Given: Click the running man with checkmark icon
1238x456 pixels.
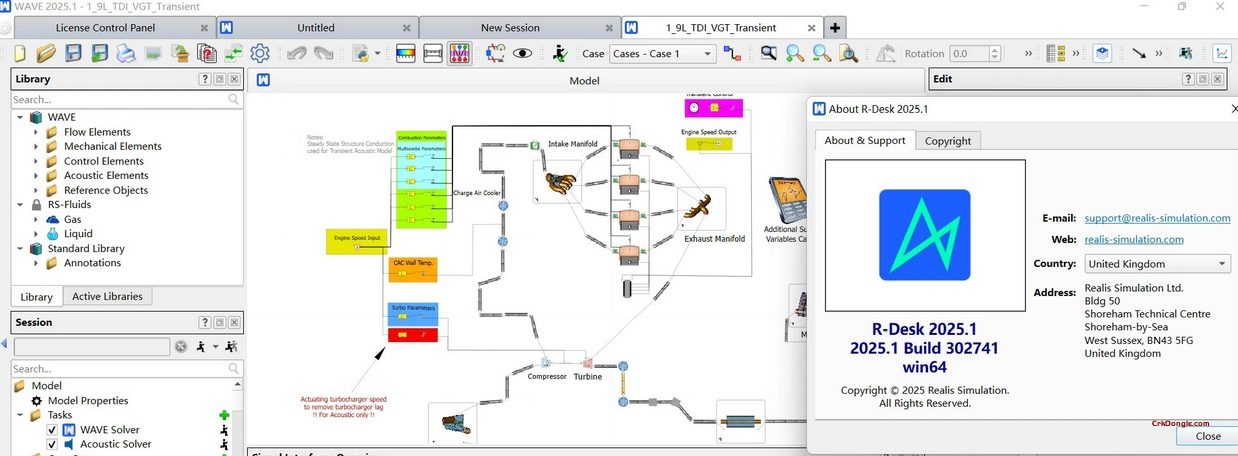Looking at the screenshot, I should (x=560, y=53).
